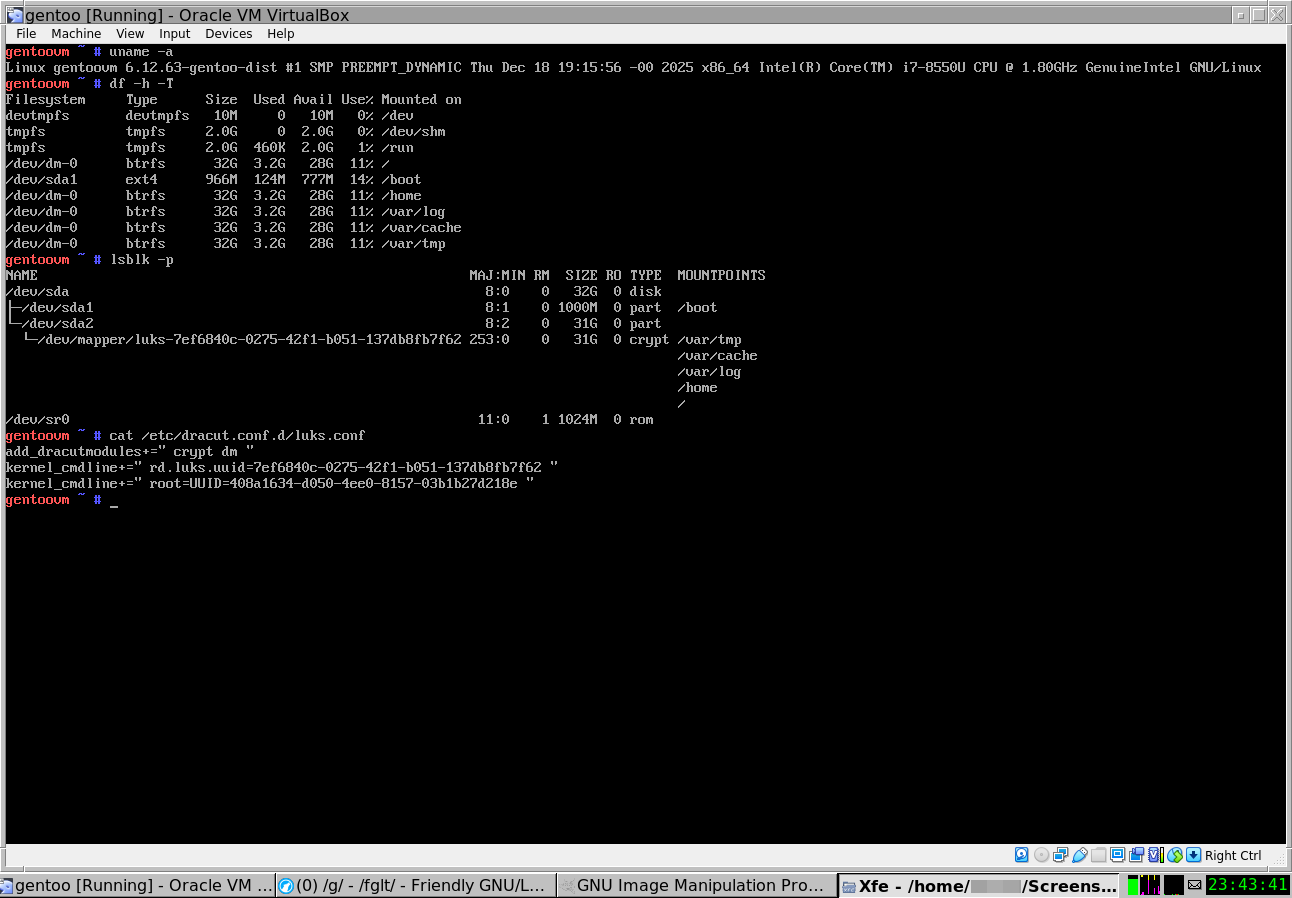
Task: Click 'cat /etc/dracut.conf.d/luks.conf' command
Action: tap(237, 435)
